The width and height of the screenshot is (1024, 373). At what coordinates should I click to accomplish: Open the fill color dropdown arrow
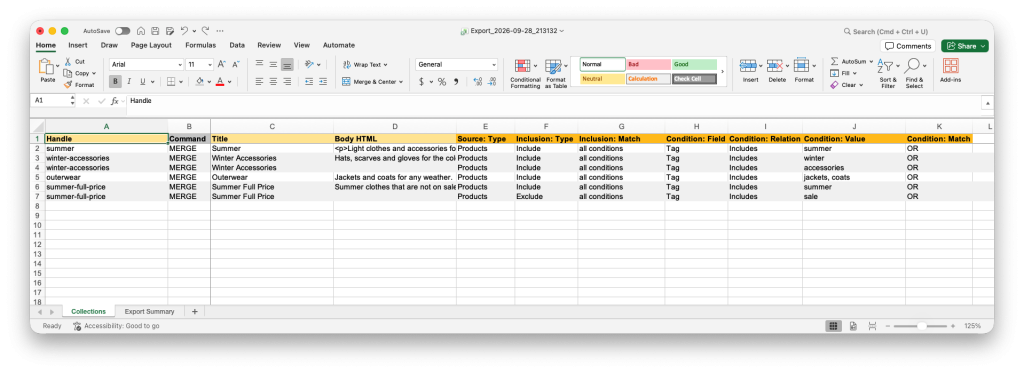point(210,82)
